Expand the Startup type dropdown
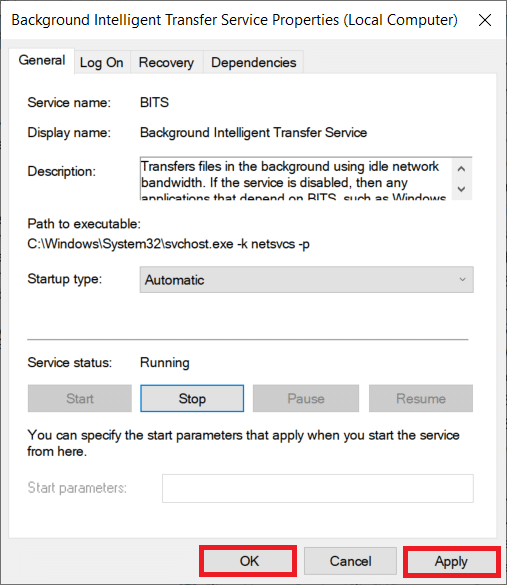The width and height of the screenshot is (507, 585). [x=307, y=280]
